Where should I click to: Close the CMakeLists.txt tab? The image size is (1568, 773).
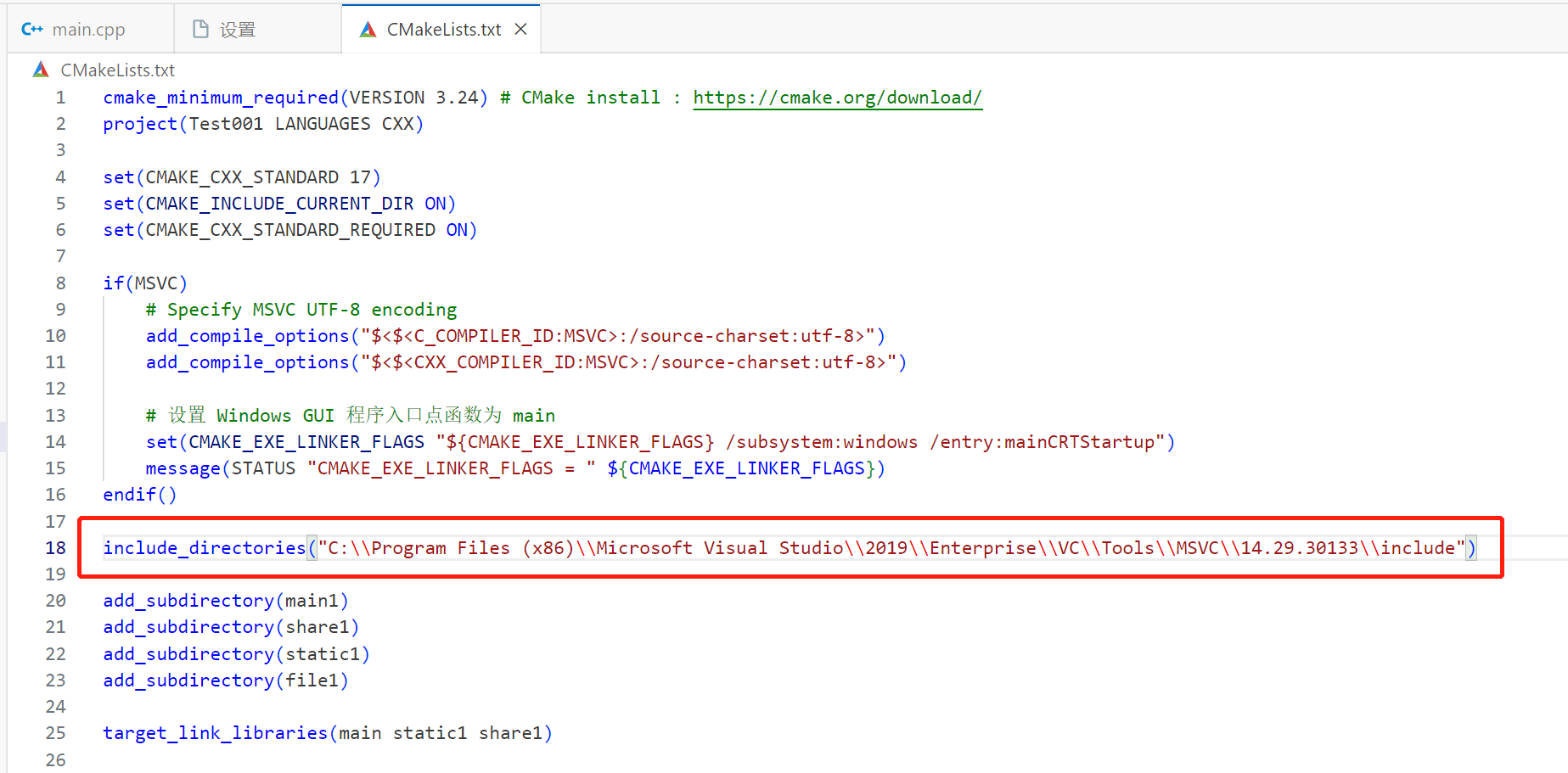tap(520, 27)
